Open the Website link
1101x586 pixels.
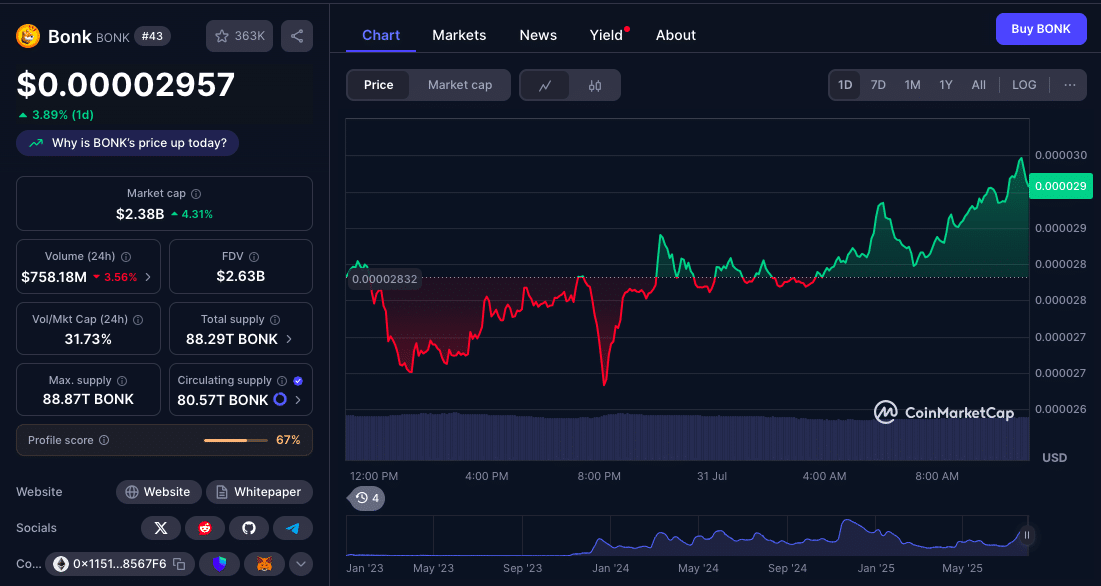159,492
